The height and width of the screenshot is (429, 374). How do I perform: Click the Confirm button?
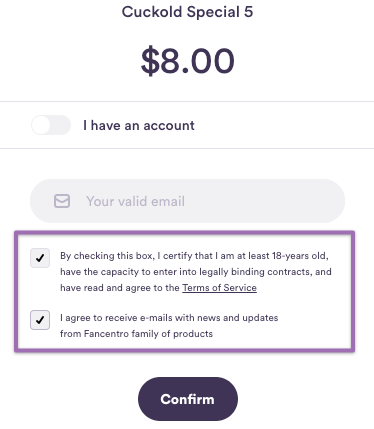pos(188,399)
